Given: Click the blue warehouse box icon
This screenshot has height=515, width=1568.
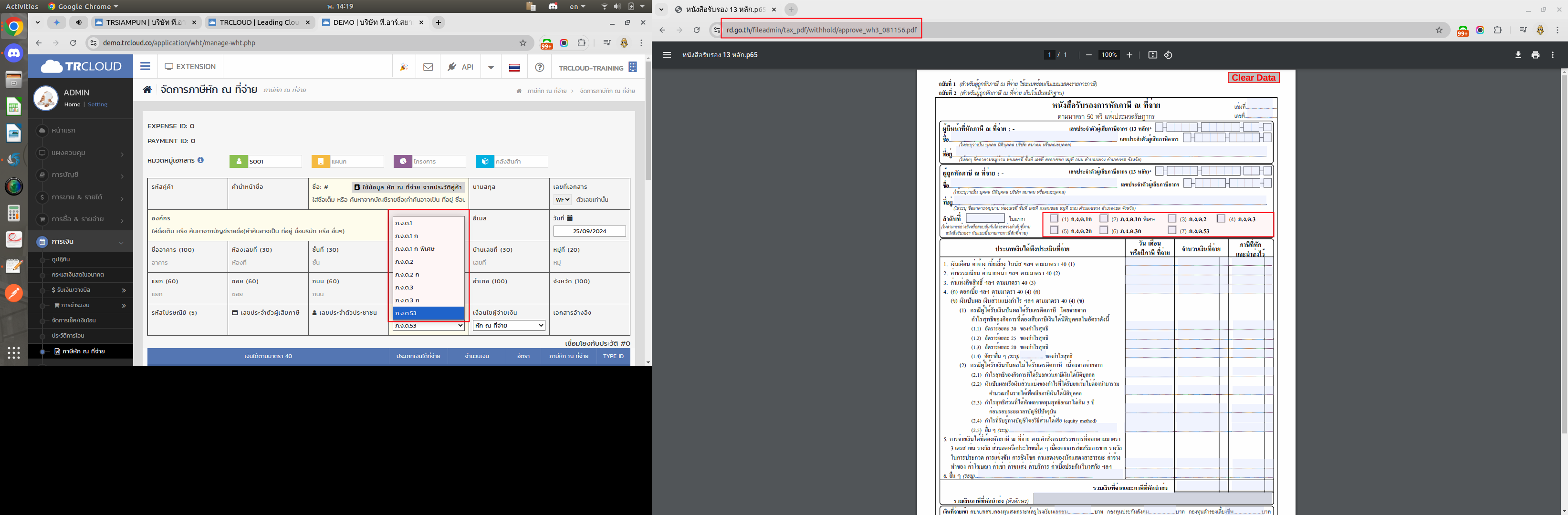Looking at the screenshot, I should tap(484, 161).
